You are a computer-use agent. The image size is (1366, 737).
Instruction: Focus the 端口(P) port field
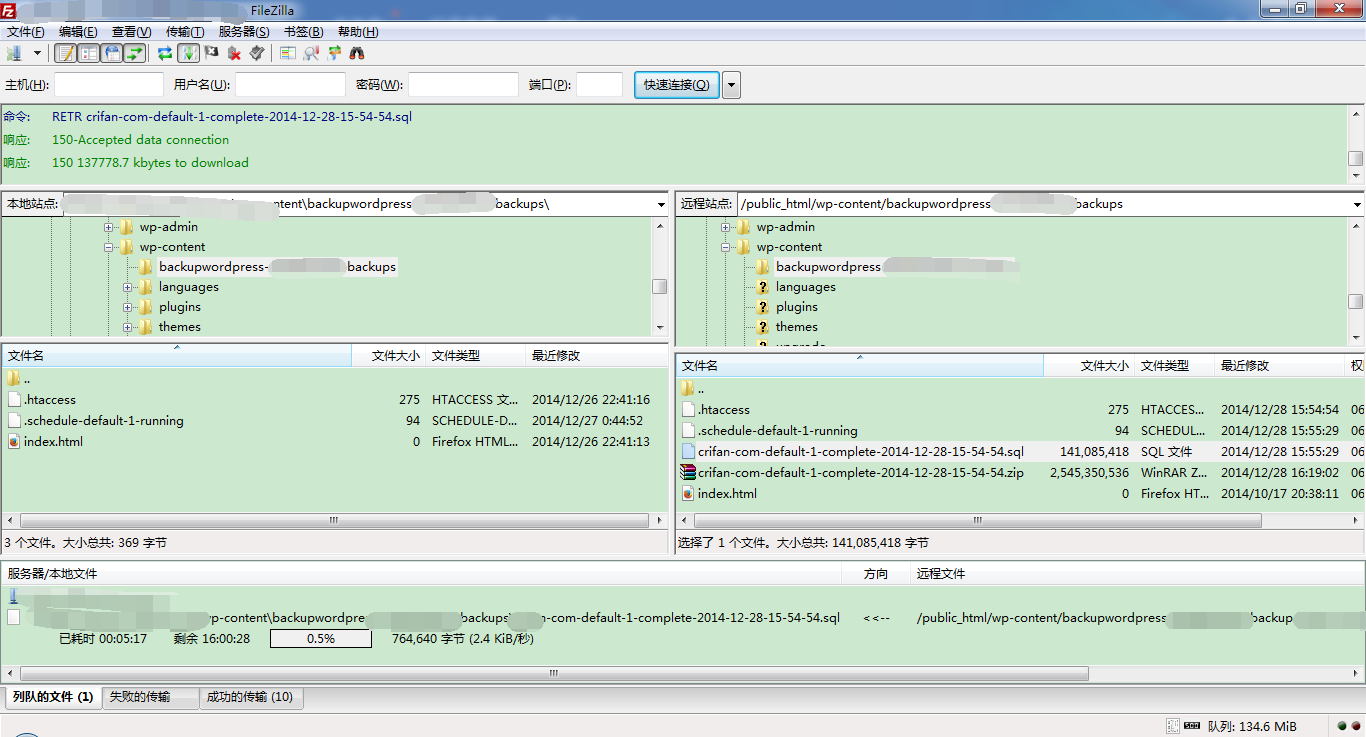599,85
